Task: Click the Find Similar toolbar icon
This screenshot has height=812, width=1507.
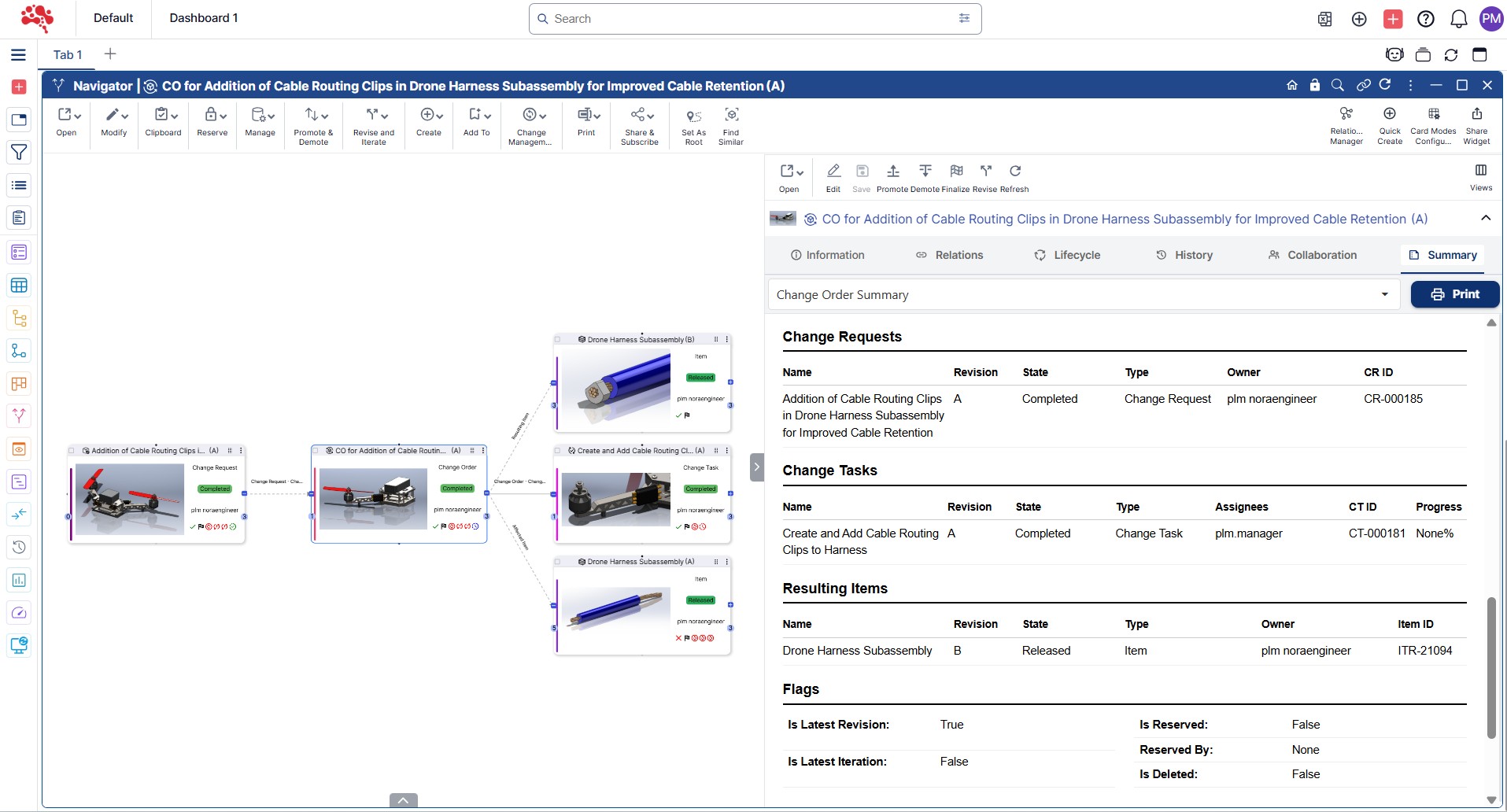Action: [x=731, y=116]
